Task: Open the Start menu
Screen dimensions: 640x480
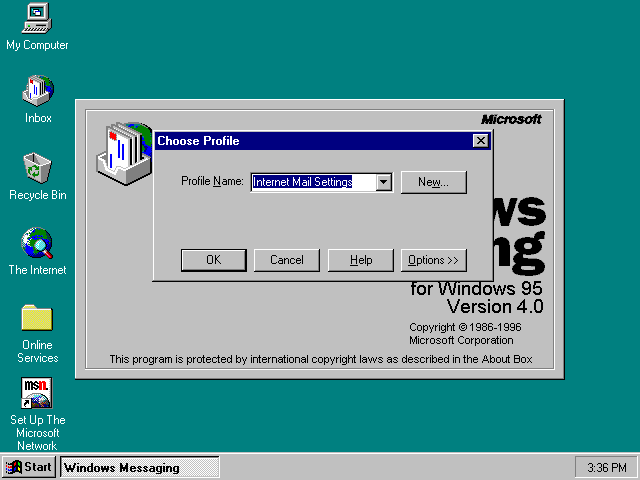Action: 29,467
